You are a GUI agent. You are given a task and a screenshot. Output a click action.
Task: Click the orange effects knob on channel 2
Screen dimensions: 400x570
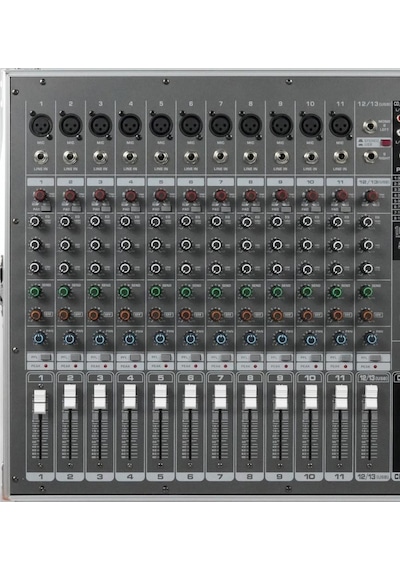(x=64, y=314)
